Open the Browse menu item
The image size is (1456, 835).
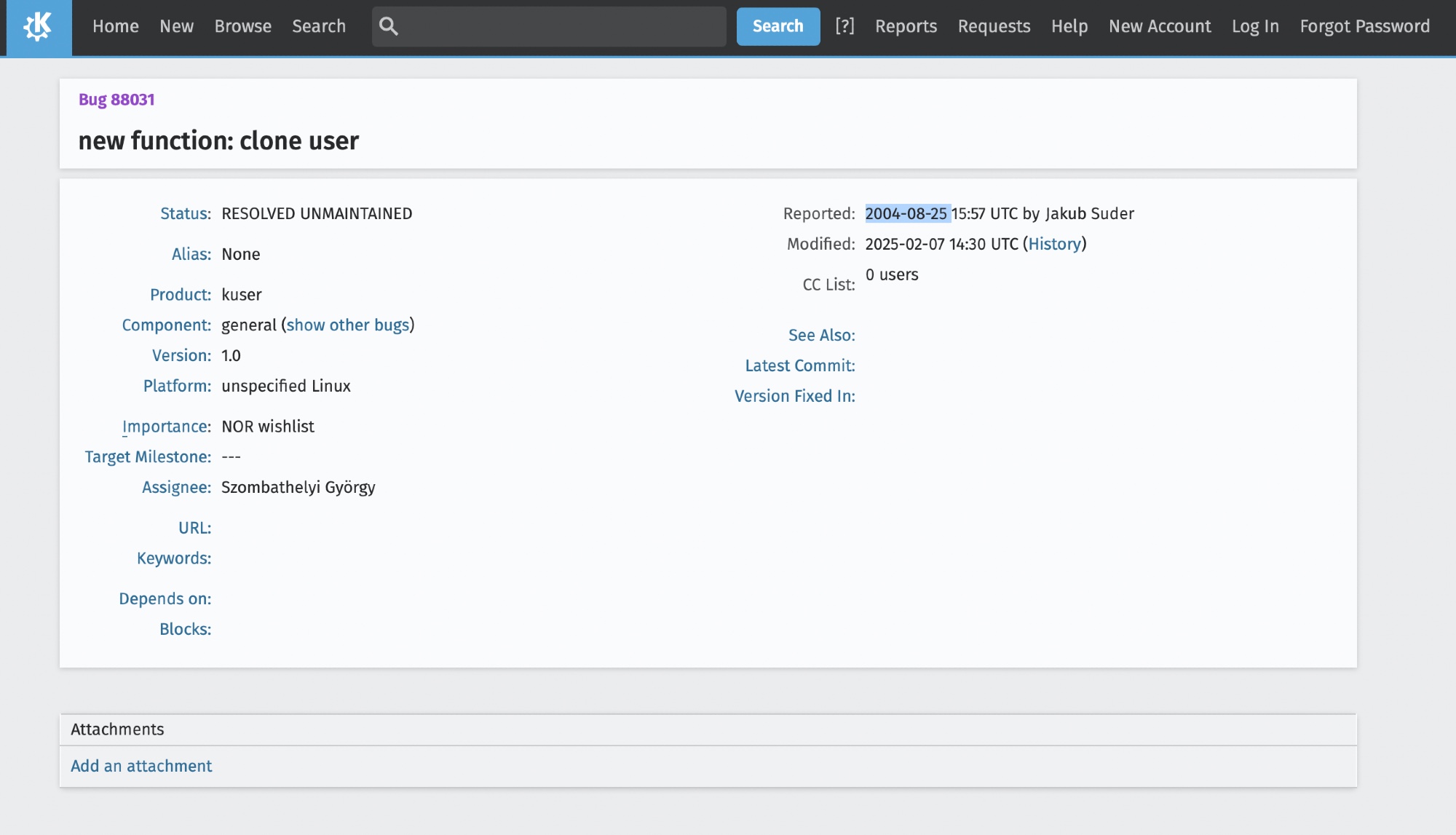tap(242, 26)
